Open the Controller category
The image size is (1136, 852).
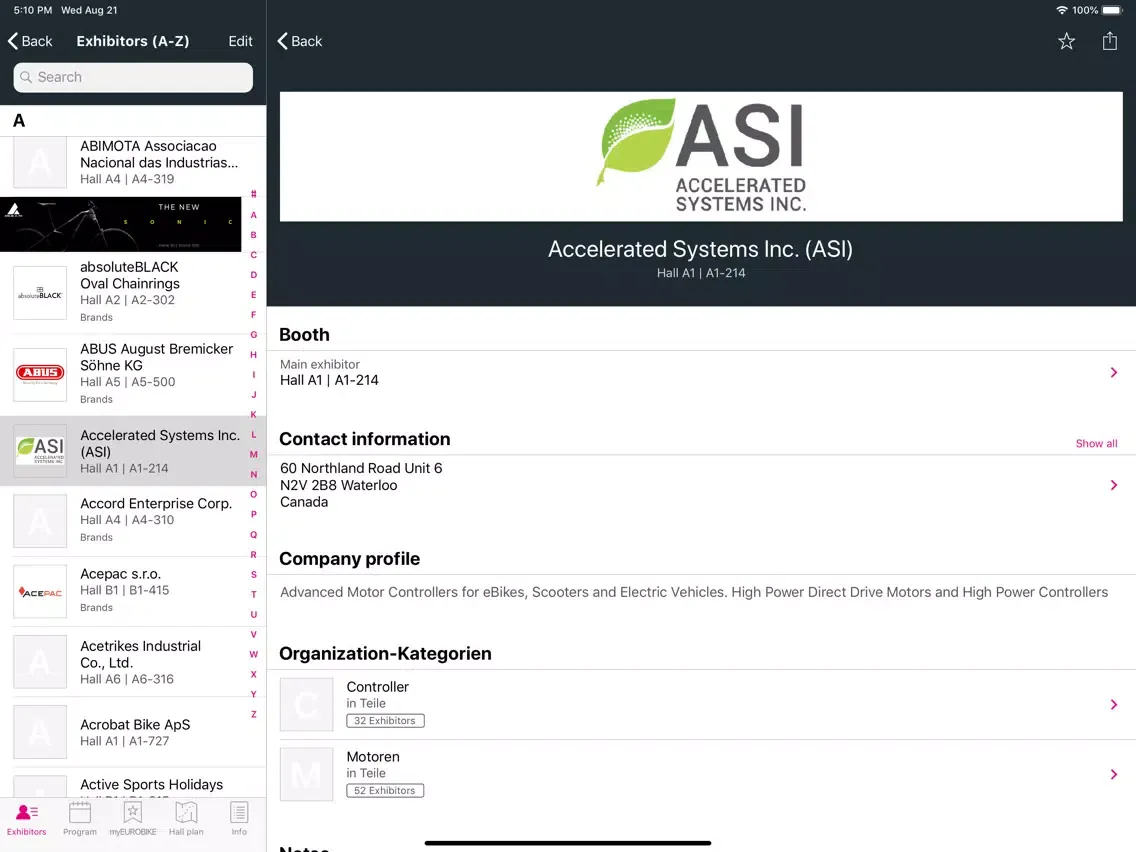point(701,704)
